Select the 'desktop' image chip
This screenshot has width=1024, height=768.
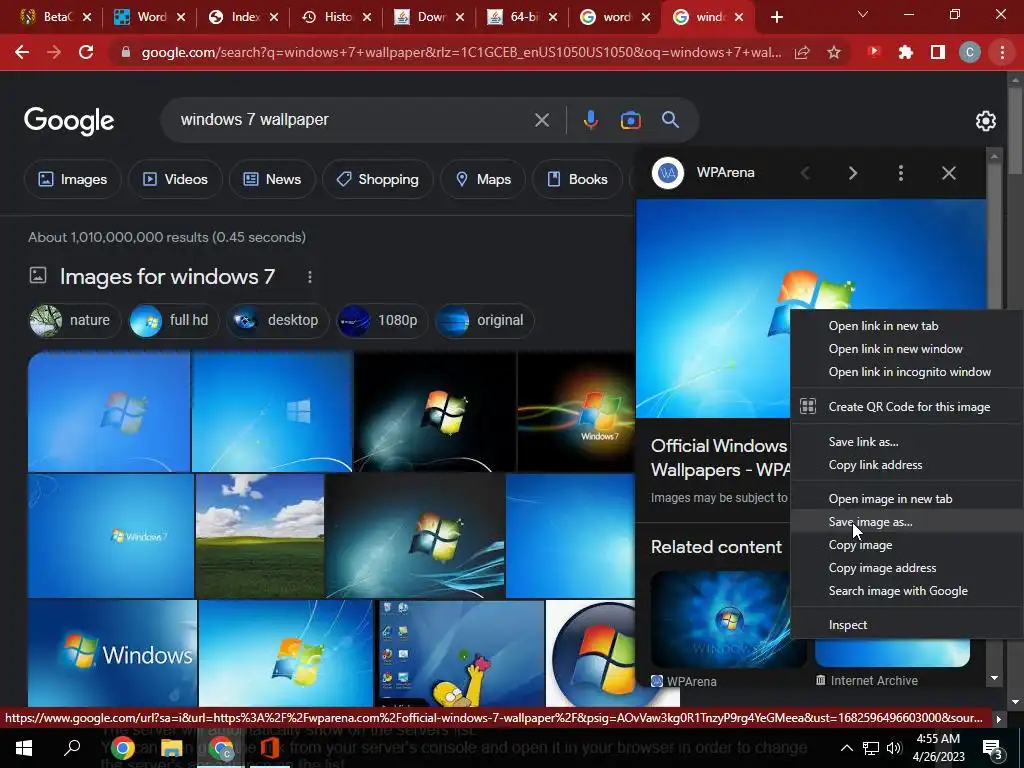278,321
